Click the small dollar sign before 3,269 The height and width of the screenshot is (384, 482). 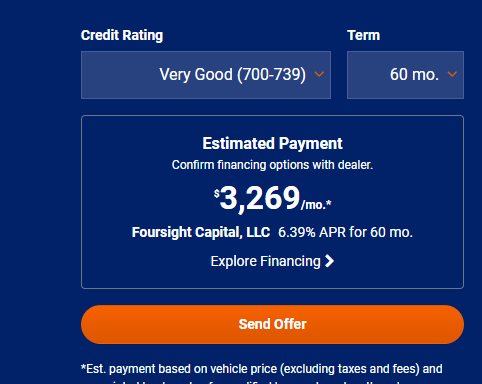pyautogui.click(x=217, y=193)
